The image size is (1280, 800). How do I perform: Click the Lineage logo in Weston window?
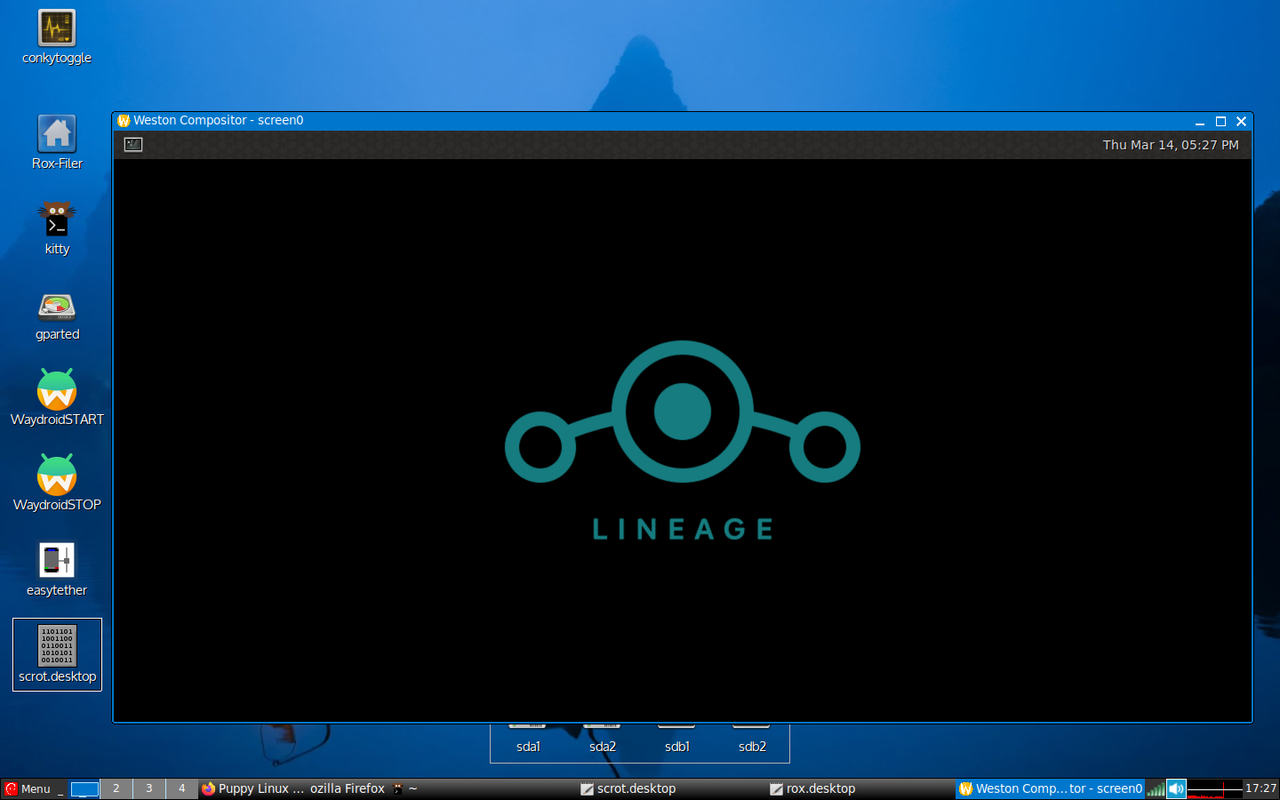(x=682, y=440)
